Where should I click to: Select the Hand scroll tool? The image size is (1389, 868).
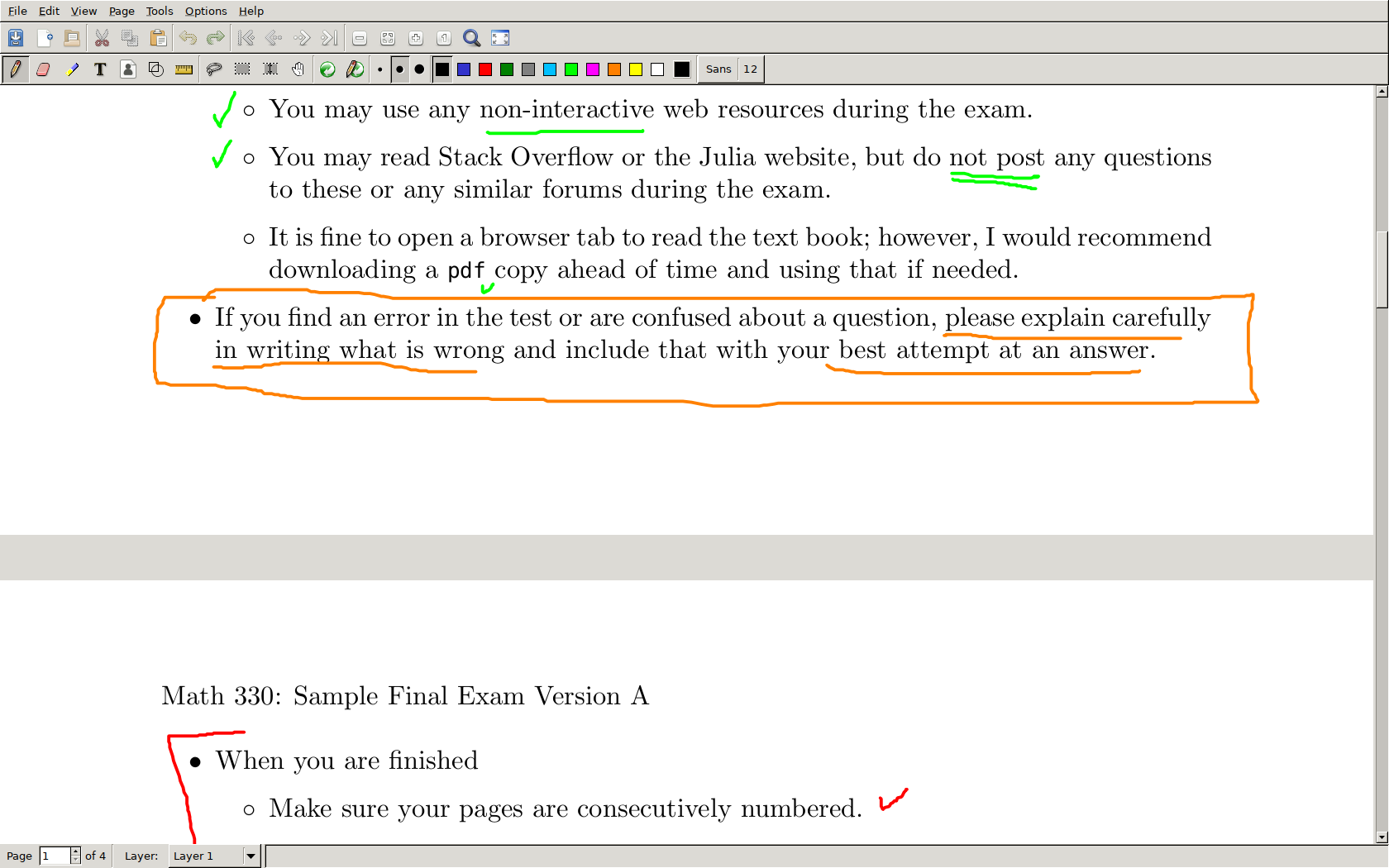(x=298, y=69)
